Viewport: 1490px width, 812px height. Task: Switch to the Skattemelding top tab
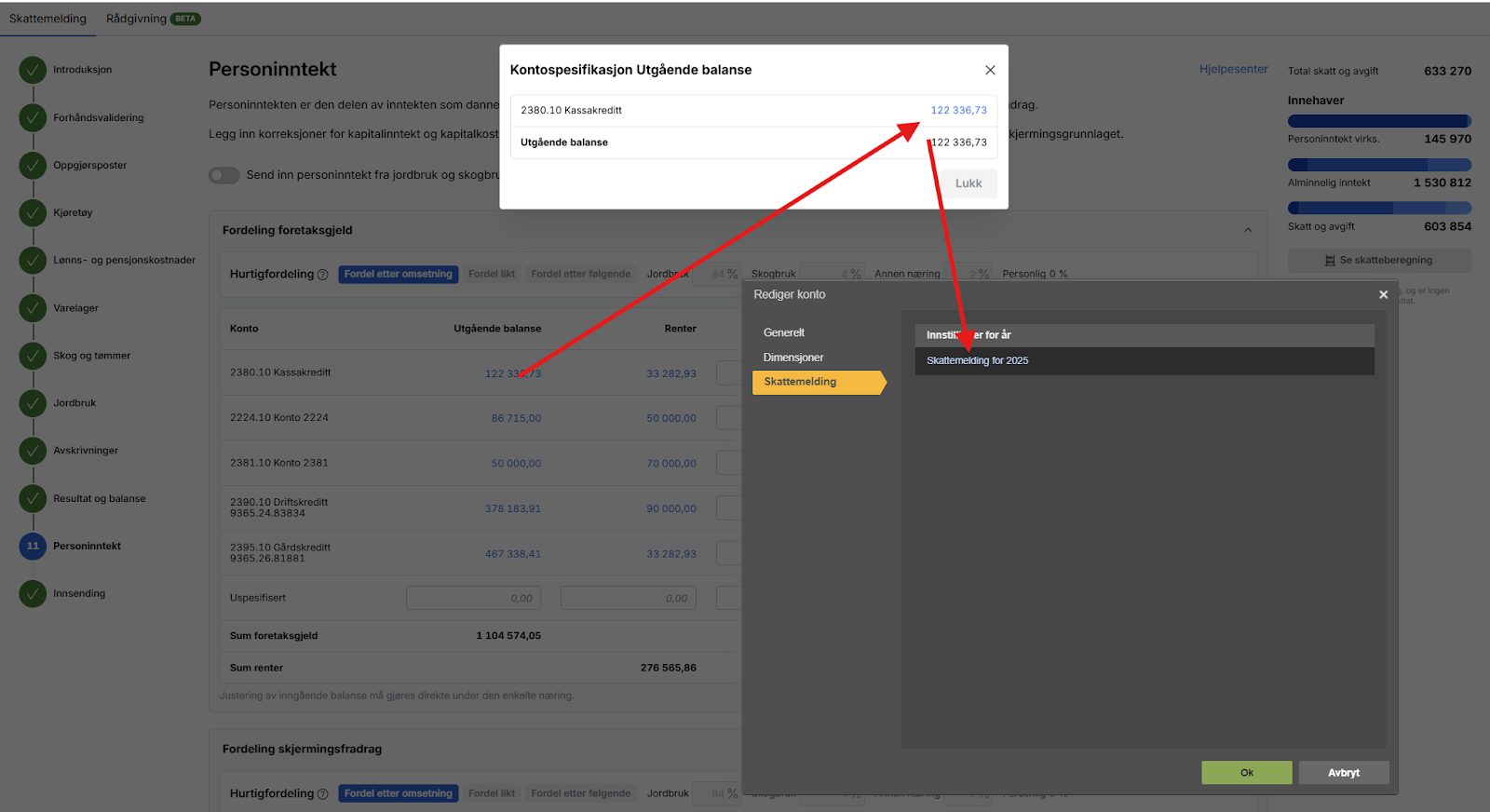pos(47,19)
